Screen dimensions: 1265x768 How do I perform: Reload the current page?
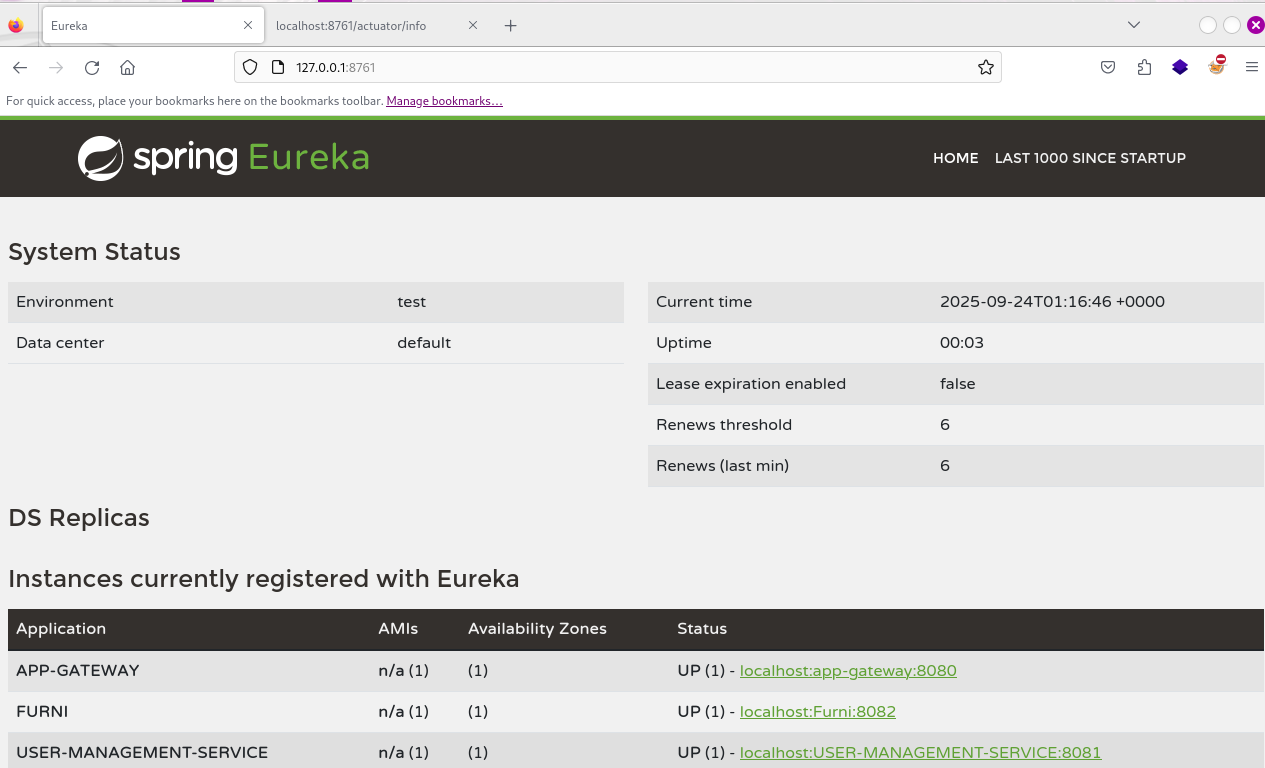92,68
